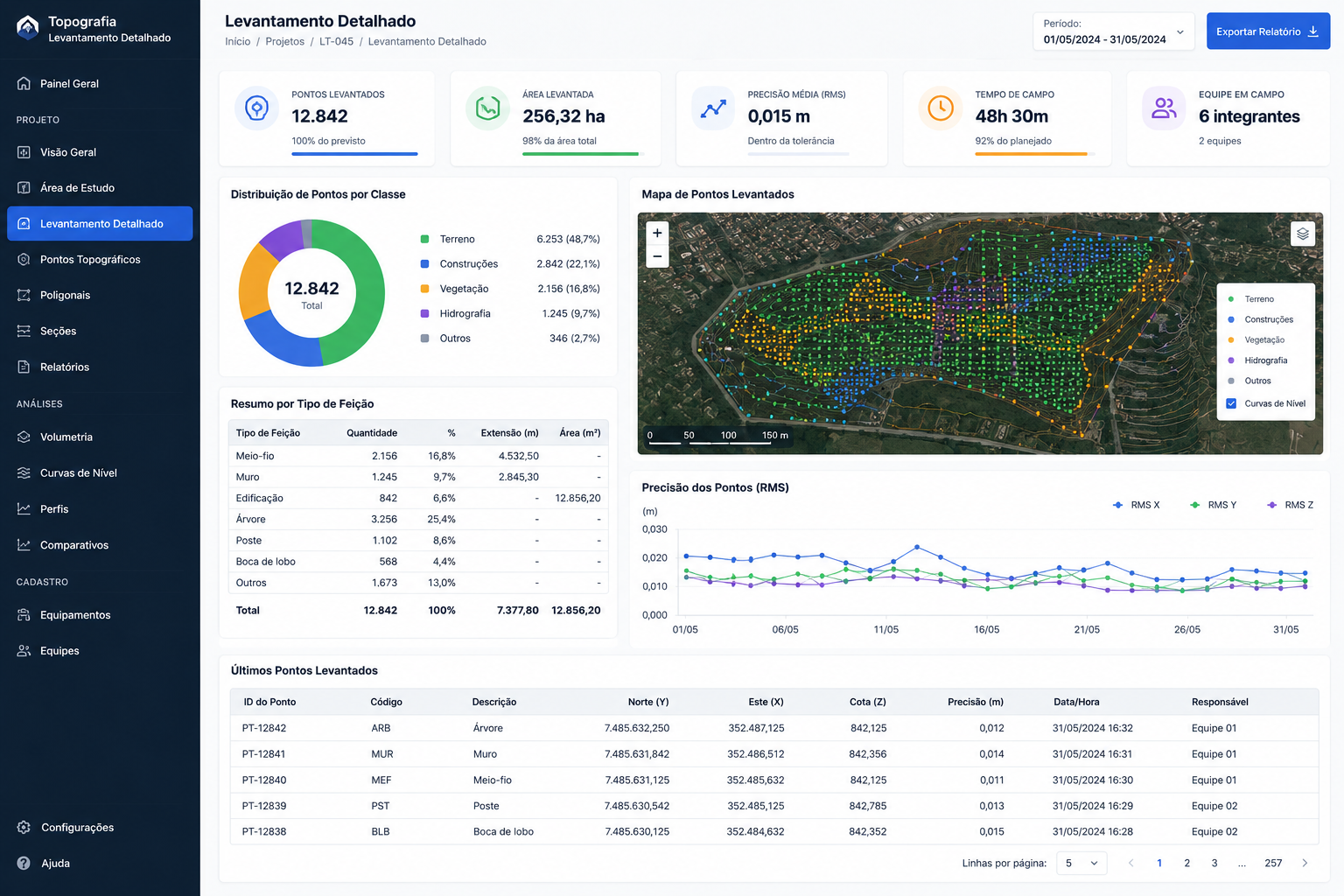This screenshot has width=1344, height=896.
Task: Click the Equipes people icon
Action: 24,651
